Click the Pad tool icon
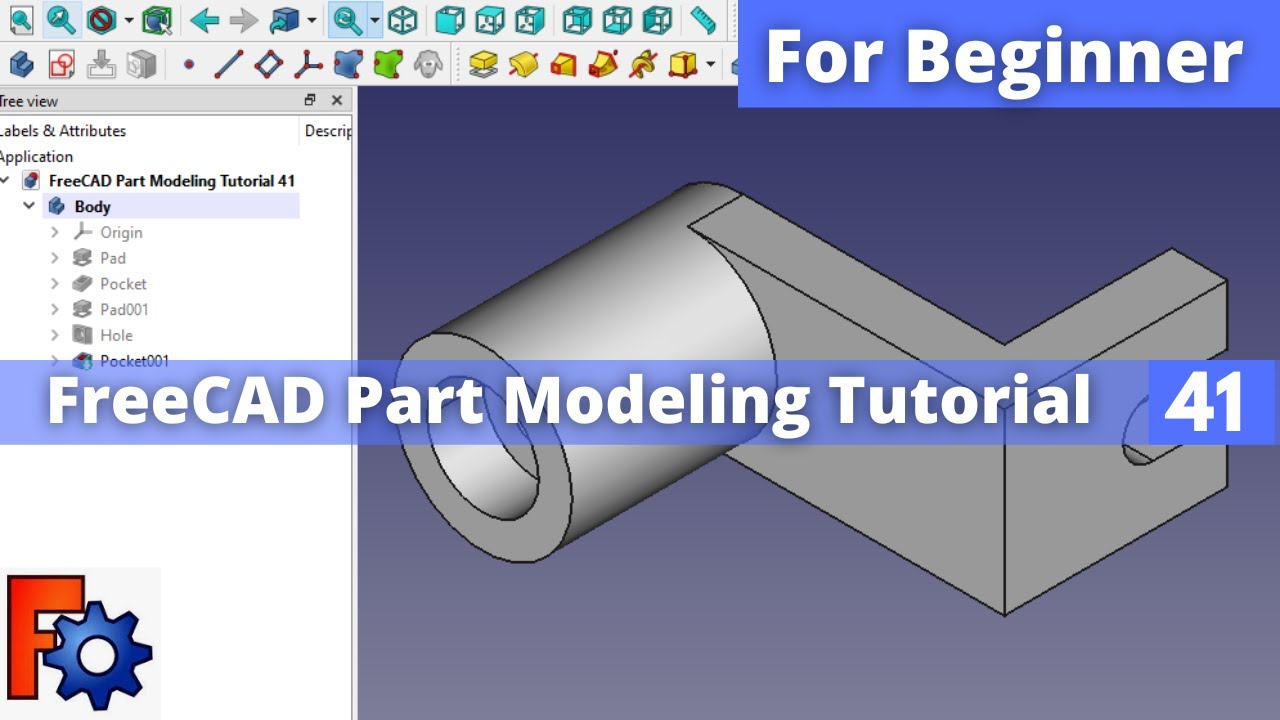Image resolution: width=1280 pixels, height=720 pixels. point(484,65)
